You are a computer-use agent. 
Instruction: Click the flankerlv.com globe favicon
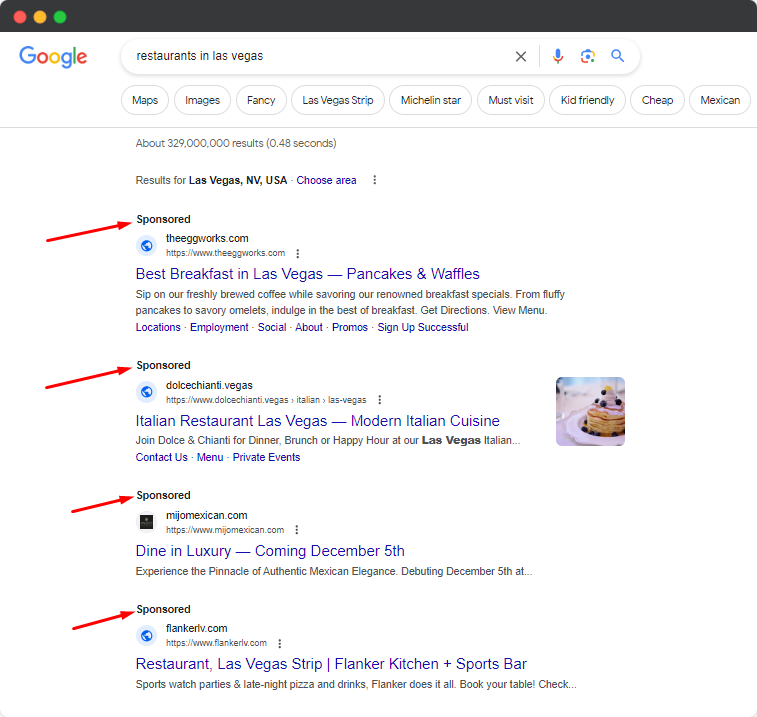click(147, 635)
